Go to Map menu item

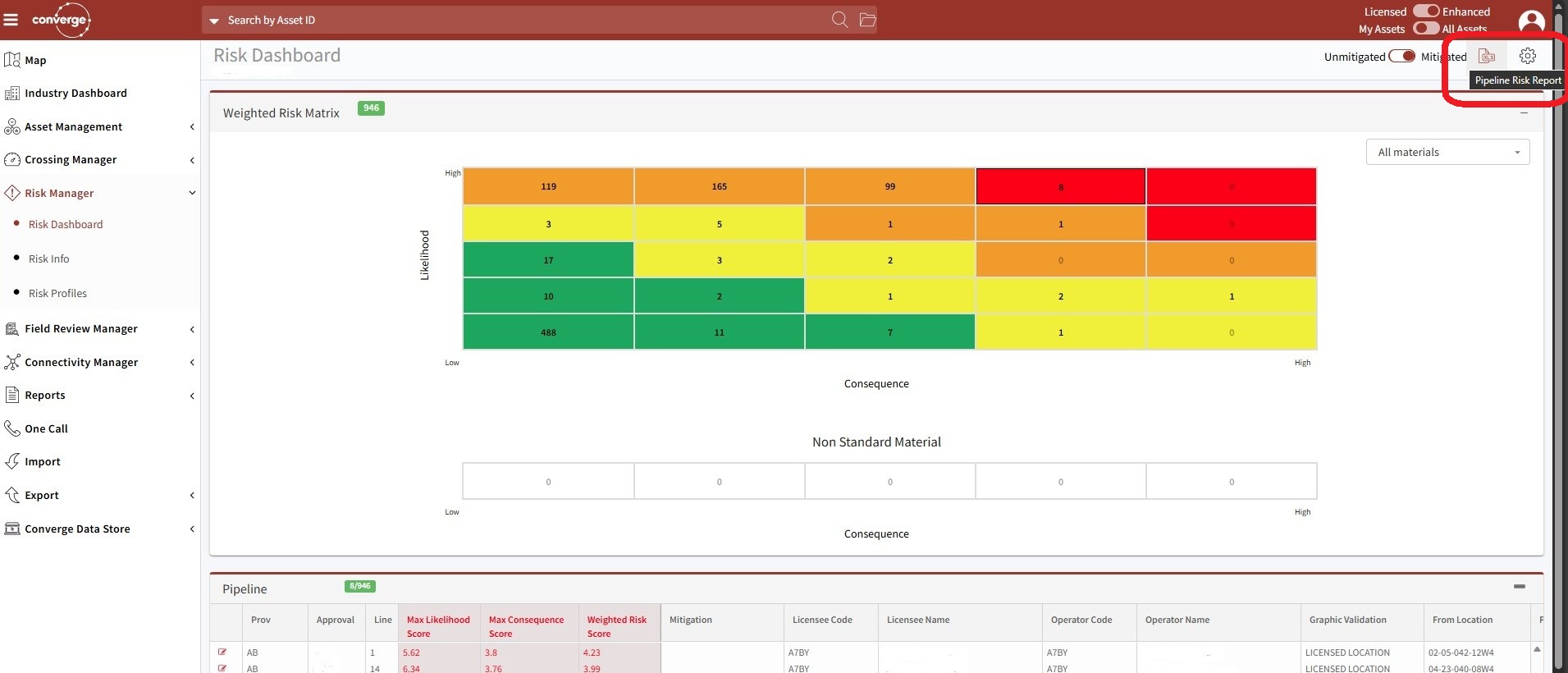35,60
